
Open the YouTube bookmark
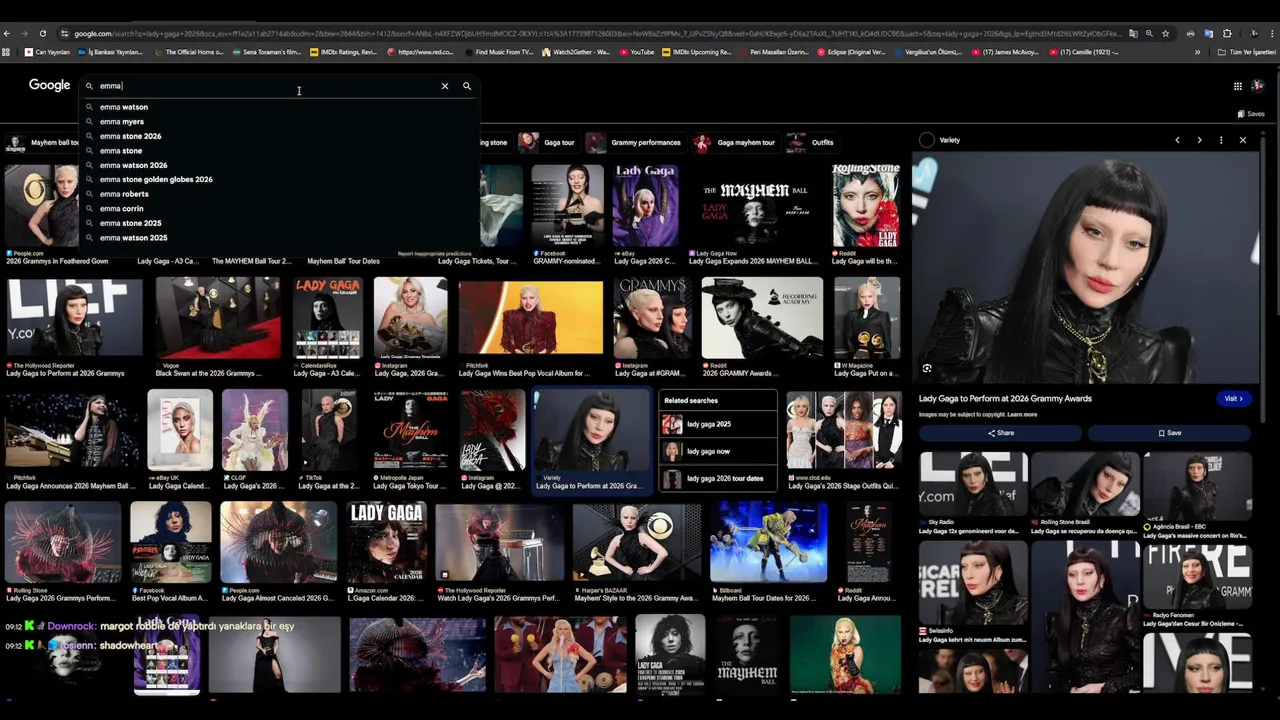[636, 52]
